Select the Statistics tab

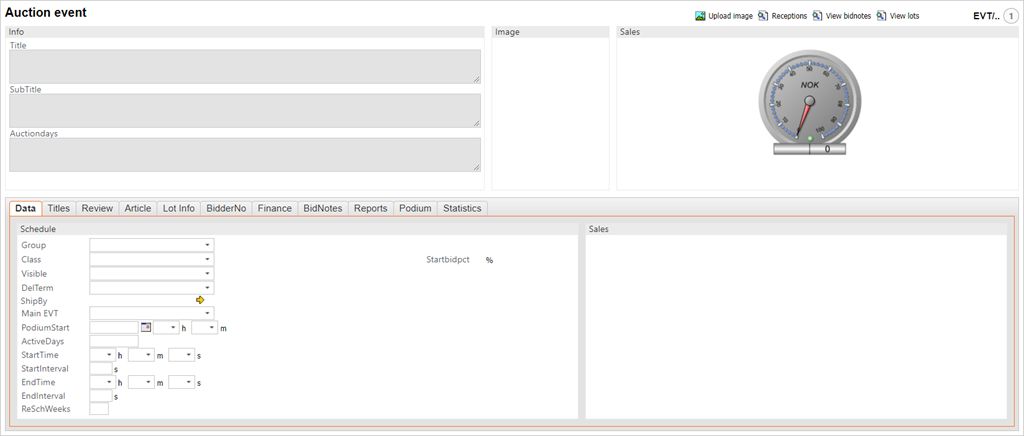pos(462,208)
